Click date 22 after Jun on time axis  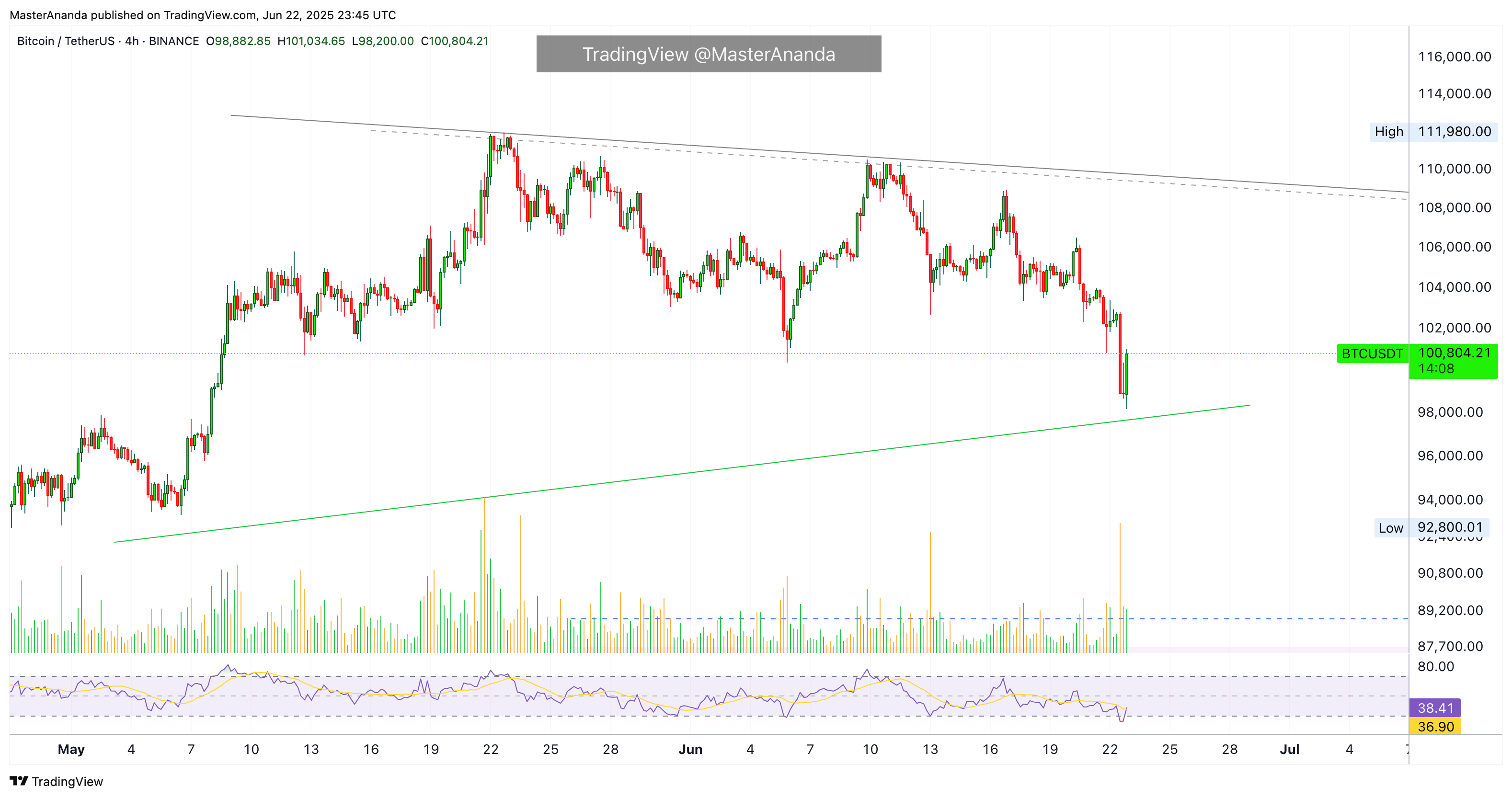pyautogui.click(x=1110, y=749)
